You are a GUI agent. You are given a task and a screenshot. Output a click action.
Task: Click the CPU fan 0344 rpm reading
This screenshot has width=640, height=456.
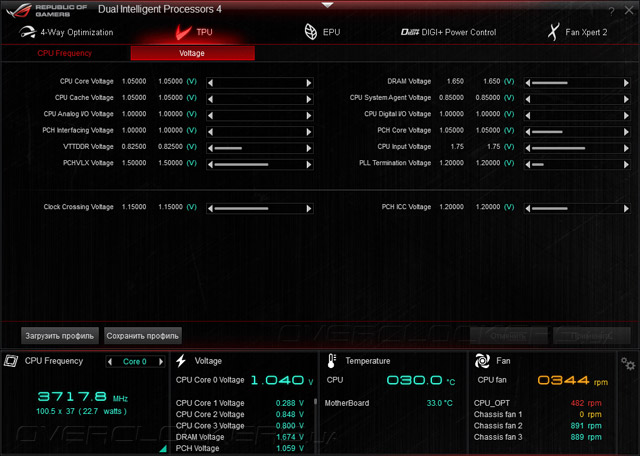[x=573, y=380]
